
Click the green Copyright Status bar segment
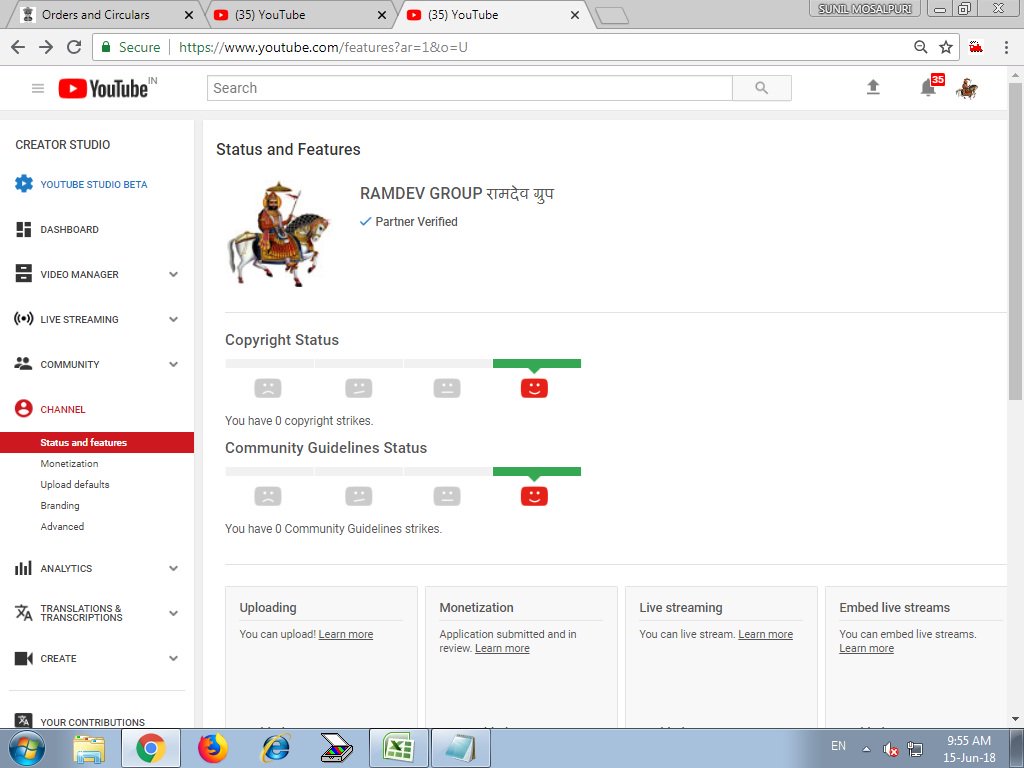537,363
